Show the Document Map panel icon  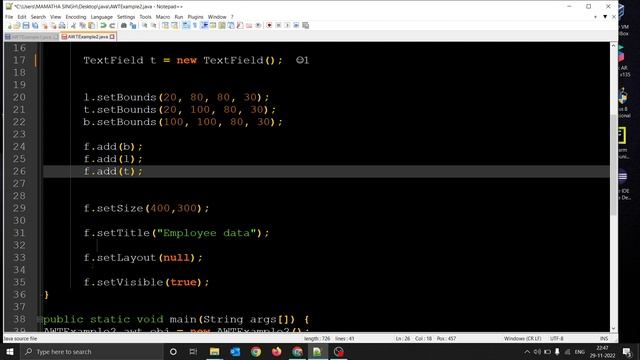point(222,25)
